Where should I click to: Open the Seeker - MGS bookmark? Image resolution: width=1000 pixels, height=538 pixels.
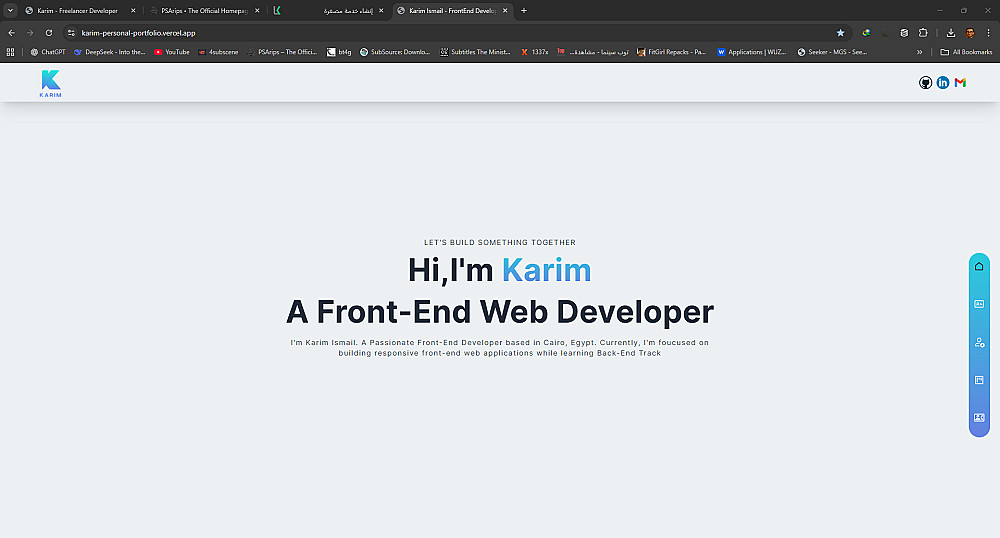(x=832, y=52)
